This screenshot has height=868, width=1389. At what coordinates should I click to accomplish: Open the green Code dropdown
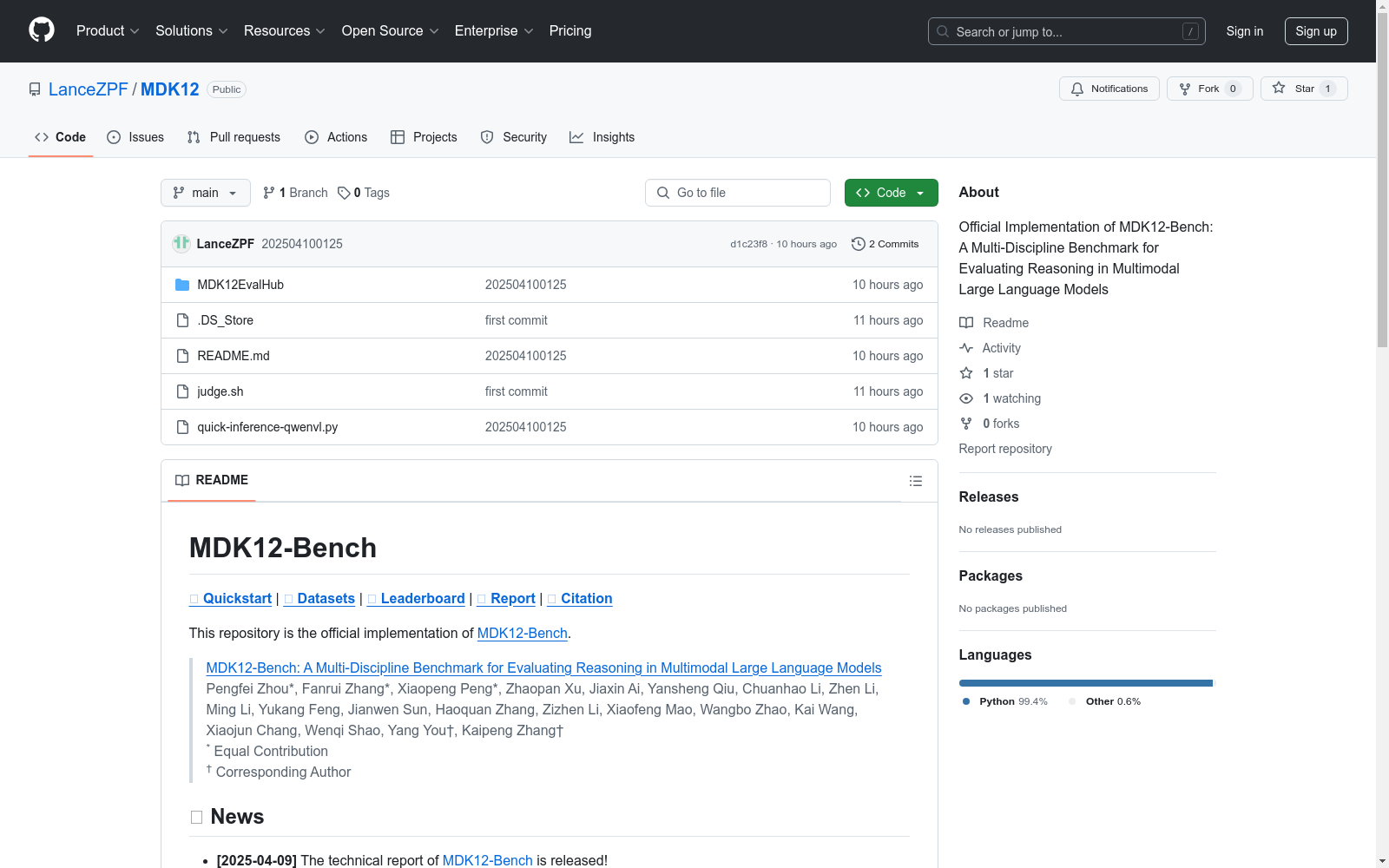(x=892, y=193)
